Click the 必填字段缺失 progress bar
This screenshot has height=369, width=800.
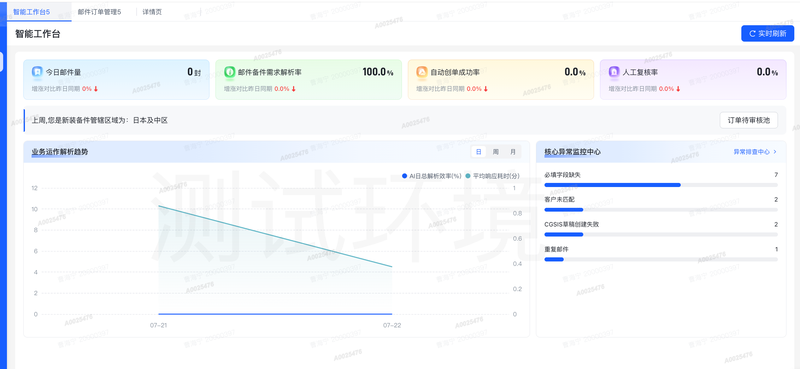(x=661, y=185)
